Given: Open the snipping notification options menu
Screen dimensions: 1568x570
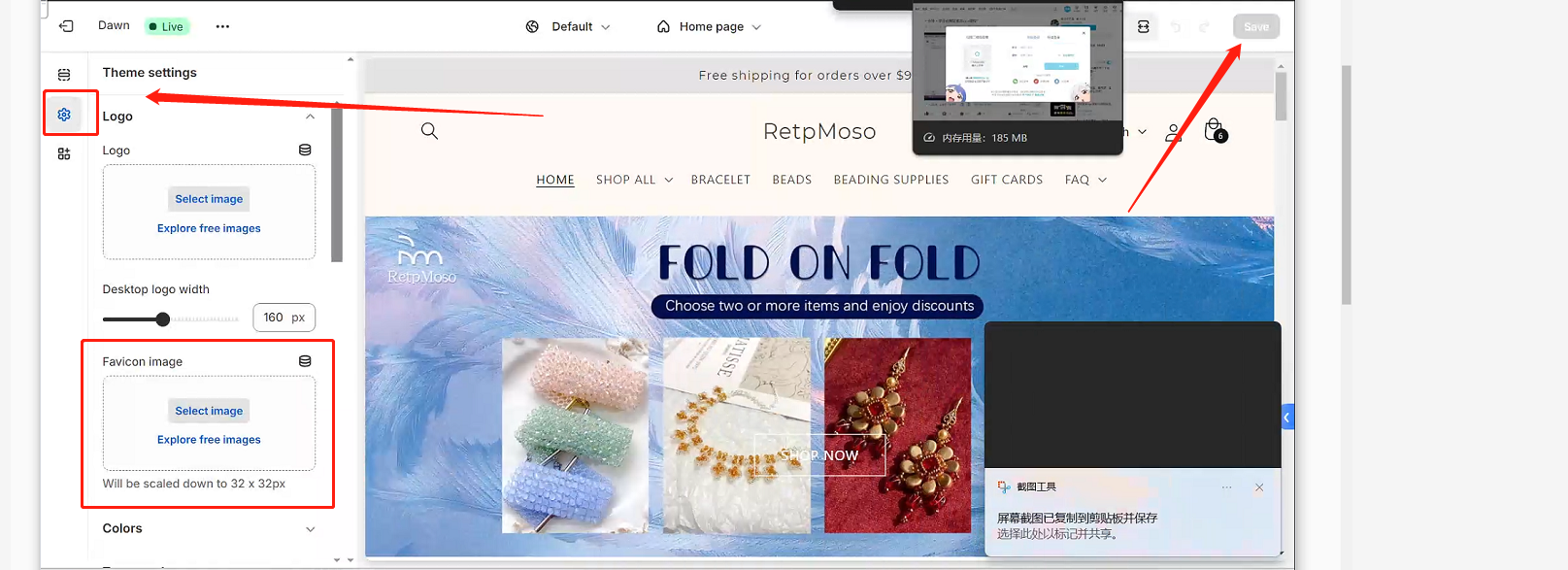Looking at the screenshot, I should pos(1227,487).
